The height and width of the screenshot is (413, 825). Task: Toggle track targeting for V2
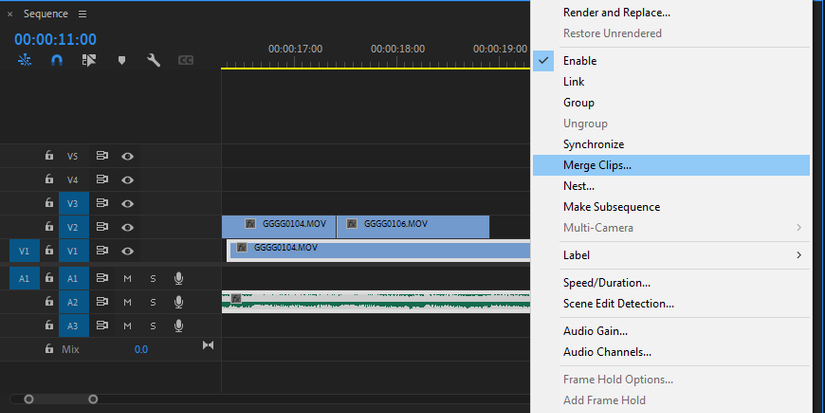pyautogui.click(x=74, y=227)
